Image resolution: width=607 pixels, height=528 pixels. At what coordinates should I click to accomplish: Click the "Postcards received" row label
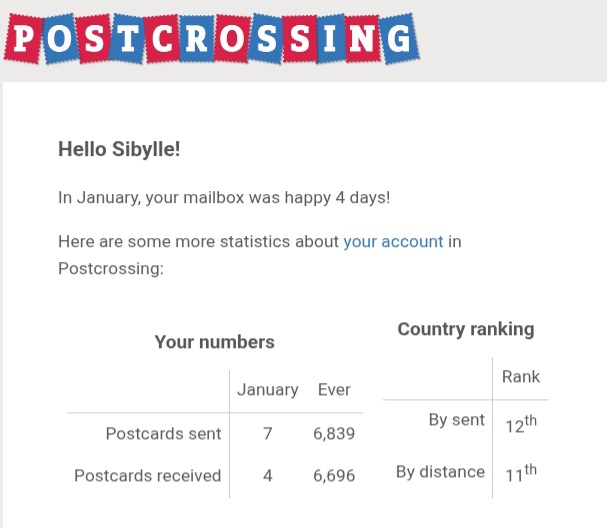pyautogui.click(x=147, y=476)
